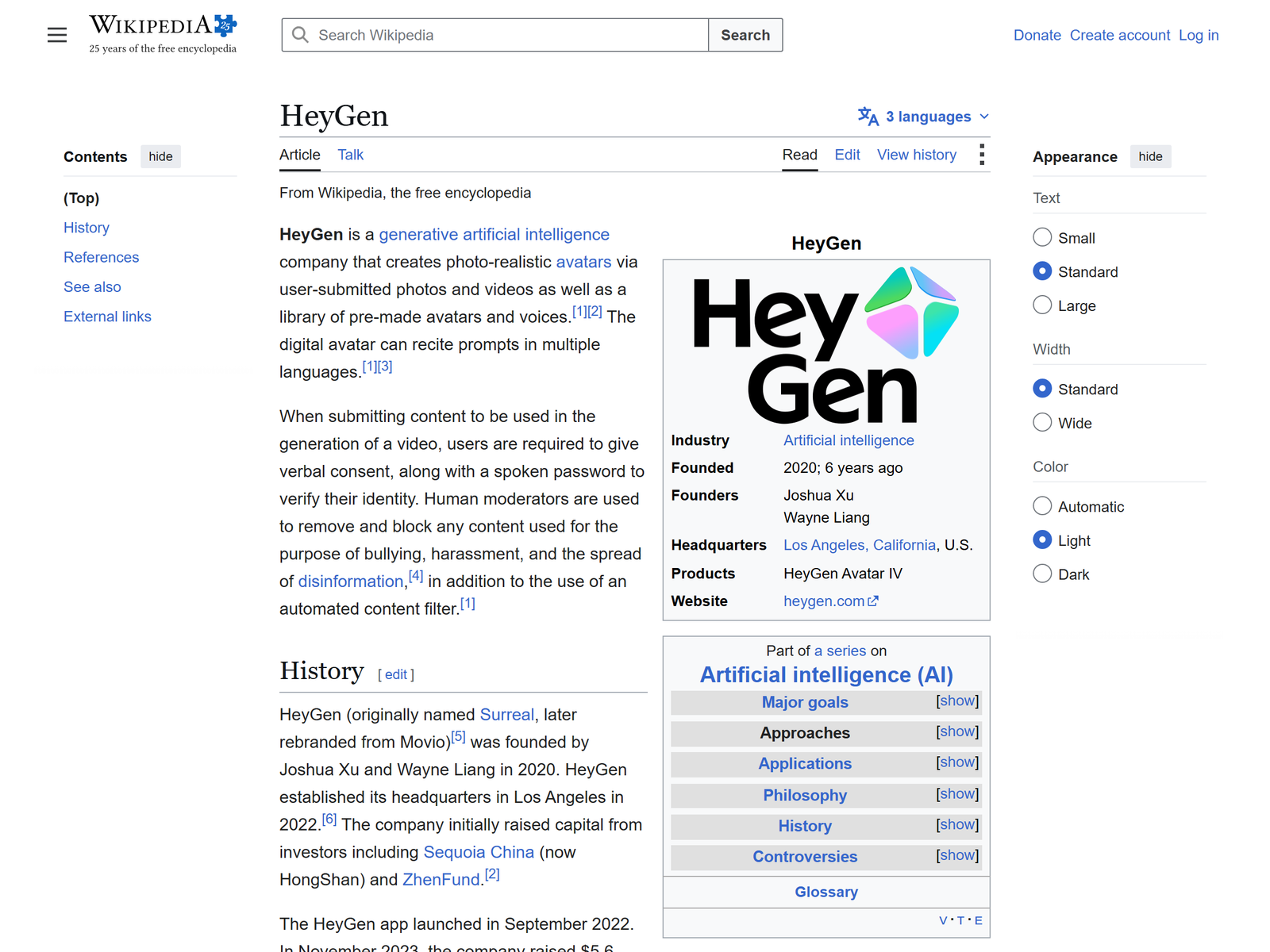Select Dark color mode

pyautogui.click(x=1042, y=574)
